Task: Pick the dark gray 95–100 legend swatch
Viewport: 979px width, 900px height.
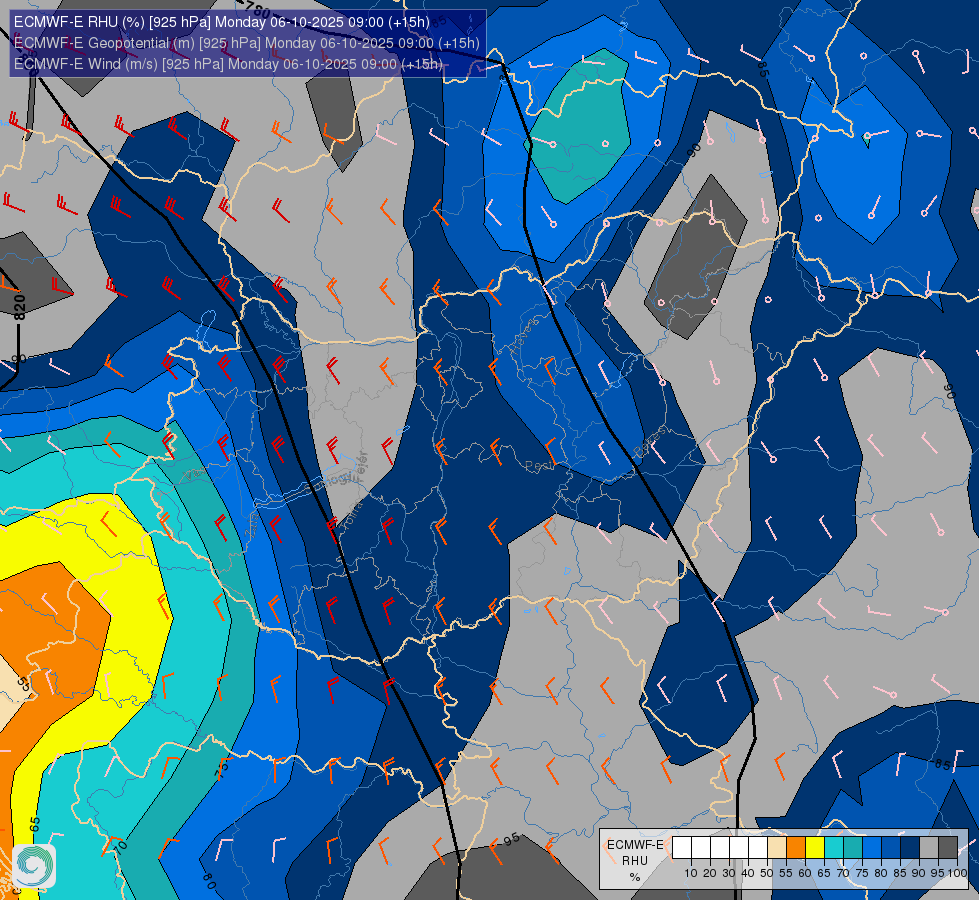Action: tap(948, 848)
